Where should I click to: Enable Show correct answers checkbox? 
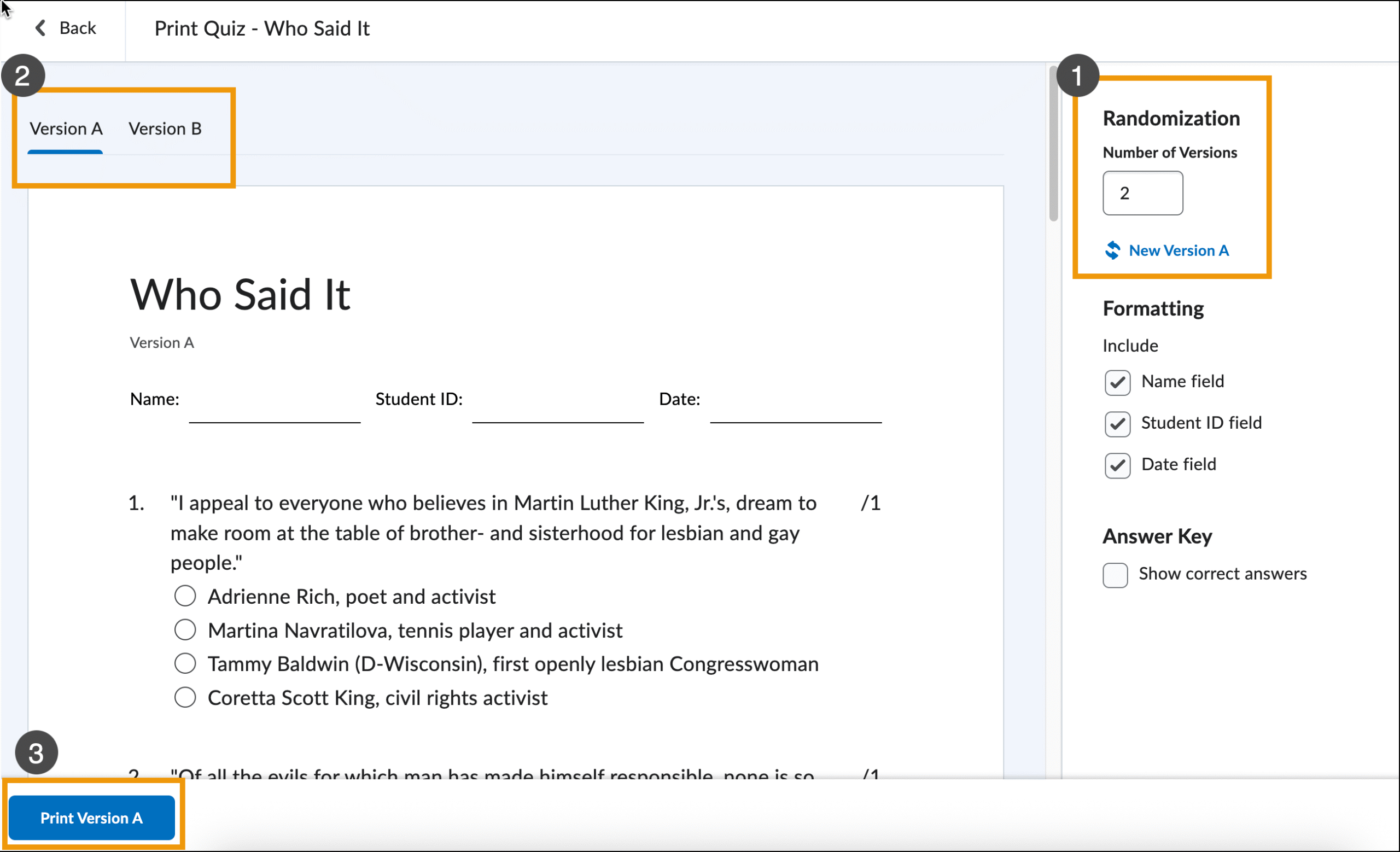1115,575
